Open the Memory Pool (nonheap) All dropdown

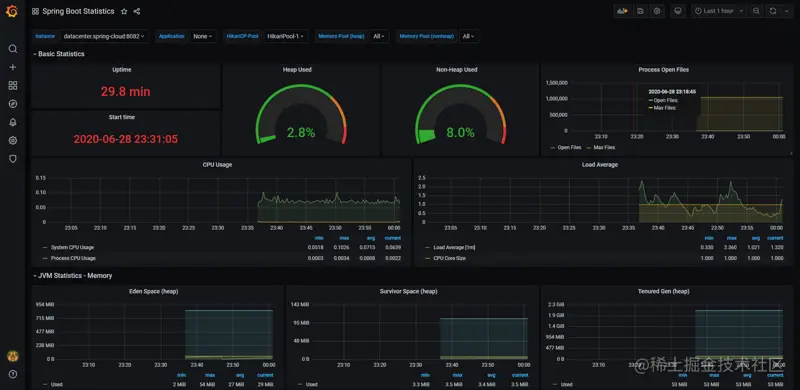click(x=469, y=36)
